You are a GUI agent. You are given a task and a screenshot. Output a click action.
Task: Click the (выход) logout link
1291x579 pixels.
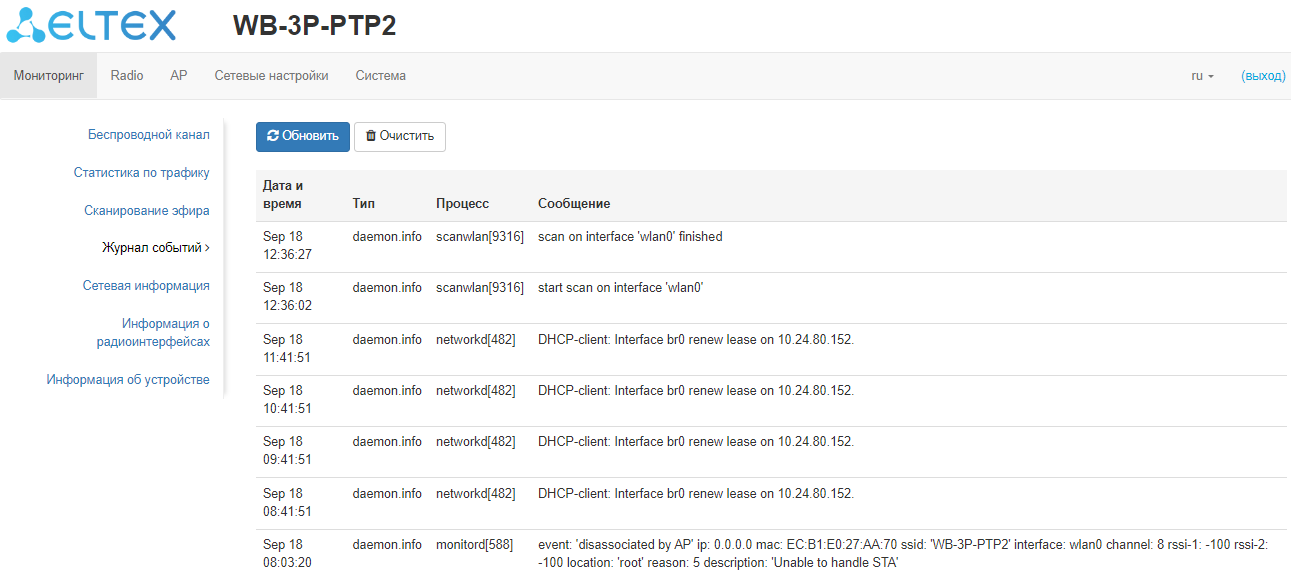(1262, 76)
